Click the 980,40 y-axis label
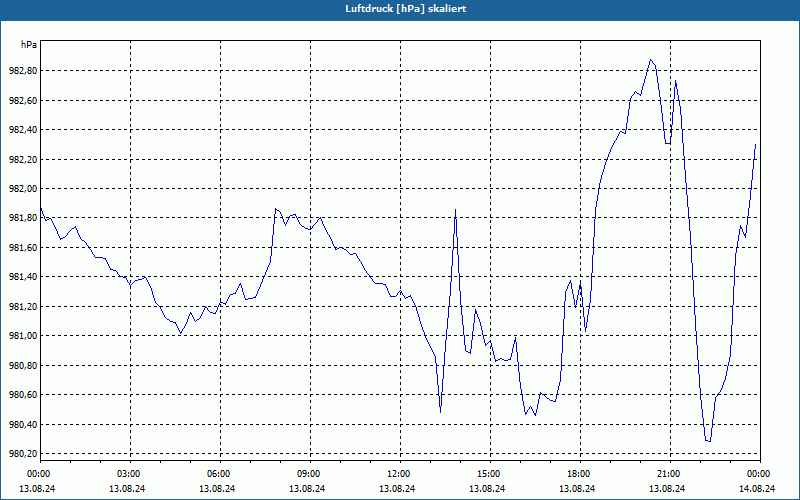The width and height of the screenshot is (800, 500). (x=23, y=424)
